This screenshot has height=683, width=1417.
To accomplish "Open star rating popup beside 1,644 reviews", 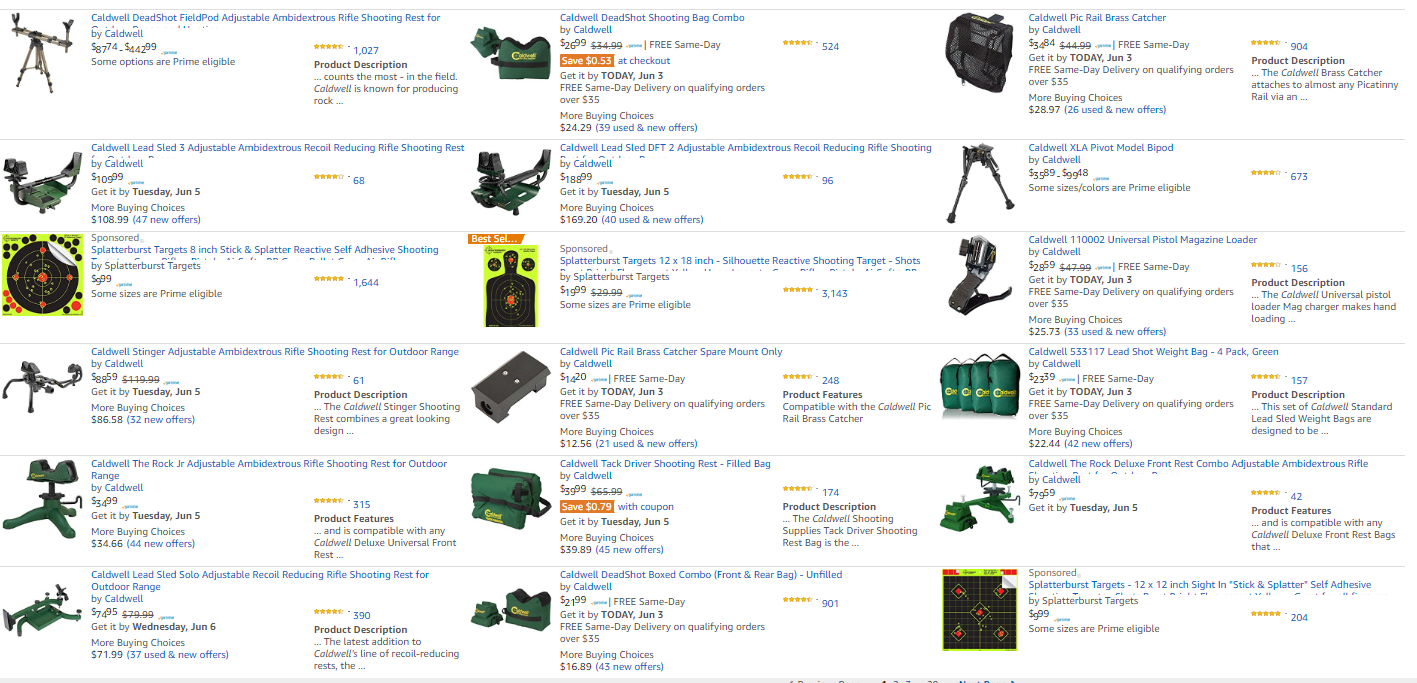I will 329,279.
